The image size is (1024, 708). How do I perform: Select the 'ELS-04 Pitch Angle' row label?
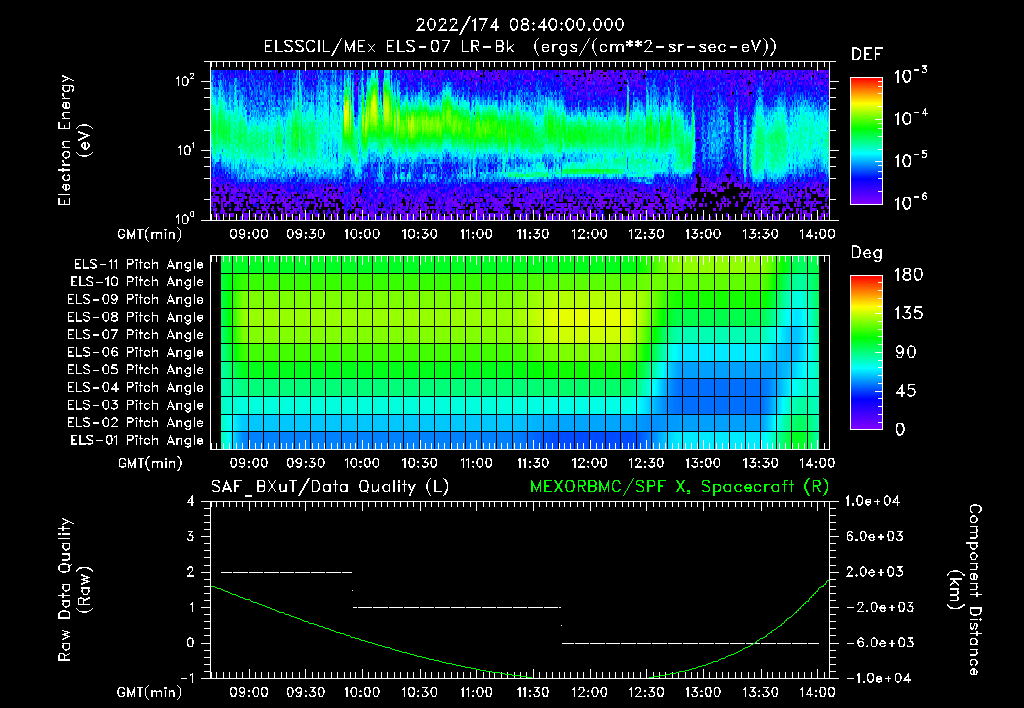[136, 388]
